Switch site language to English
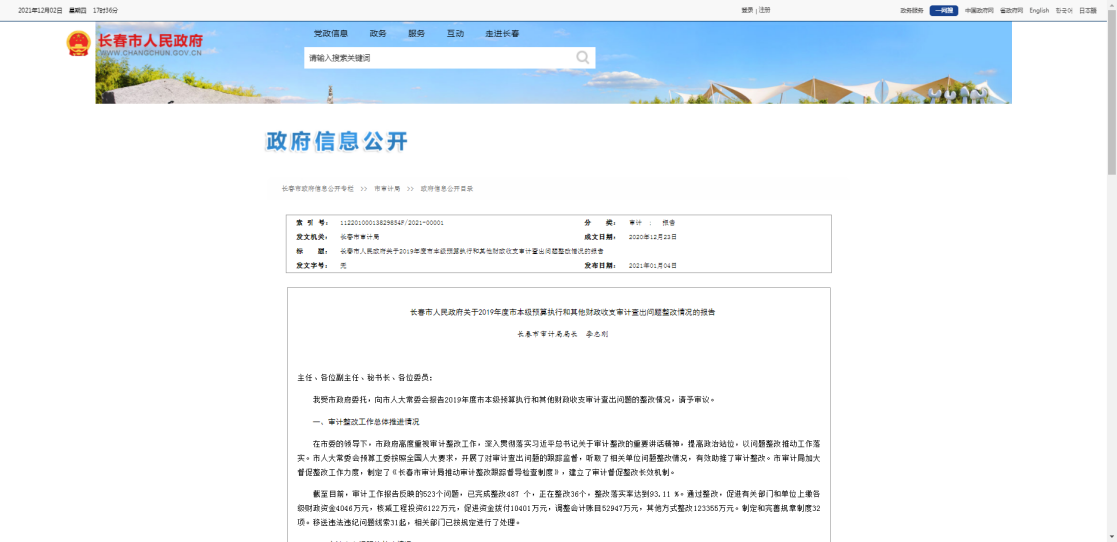This screenshot has height=542, width=1117. [1039, 10]
